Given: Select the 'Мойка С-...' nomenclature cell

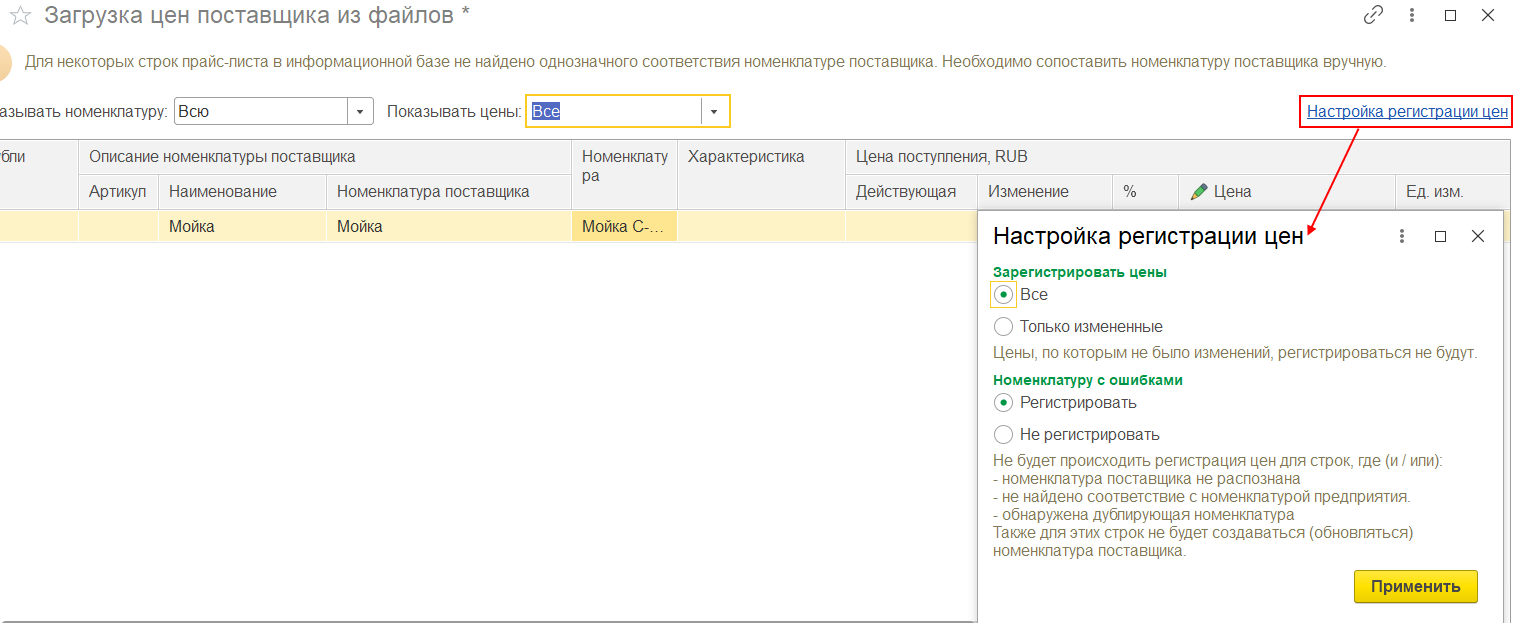Looking at the screenshot, I should tap(623, 226).
